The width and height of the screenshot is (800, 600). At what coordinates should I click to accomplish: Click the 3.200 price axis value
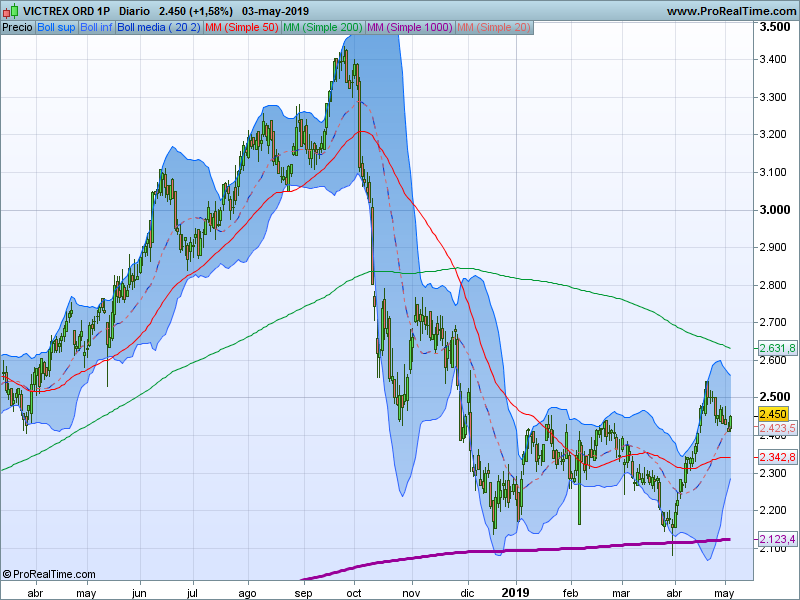click(x=772, y=135)
